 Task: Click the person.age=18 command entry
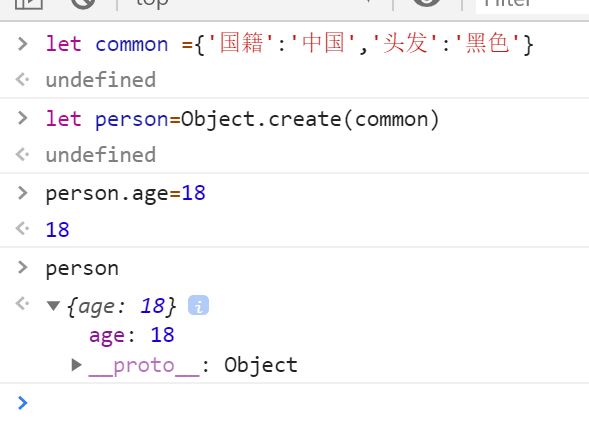[125, 194]
